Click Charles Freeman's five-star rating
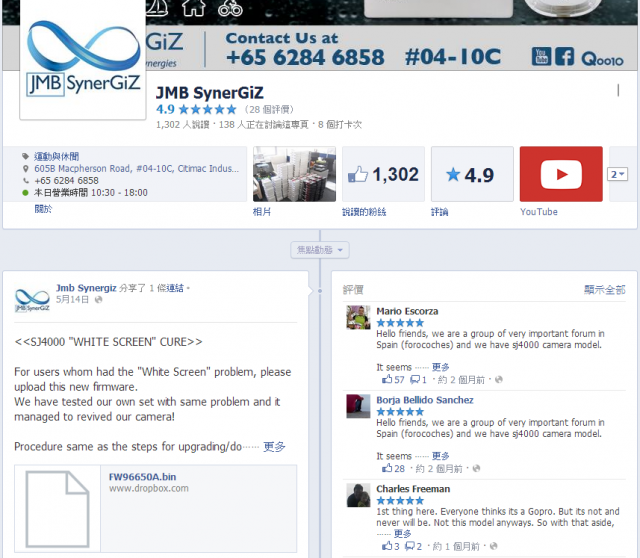Image resolution: width=640 pixels, height=558 pixels. pos(400,500)
